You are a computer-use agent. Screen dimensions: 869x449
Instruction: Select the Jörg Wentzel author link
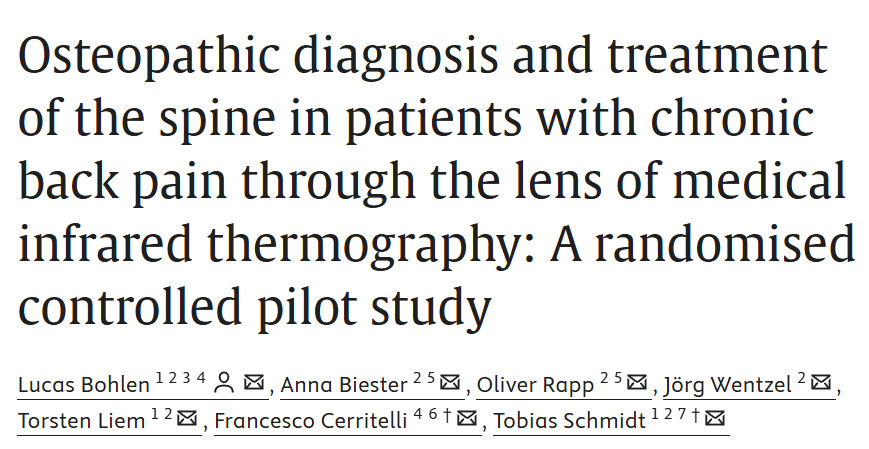click(x=728, y=385)
